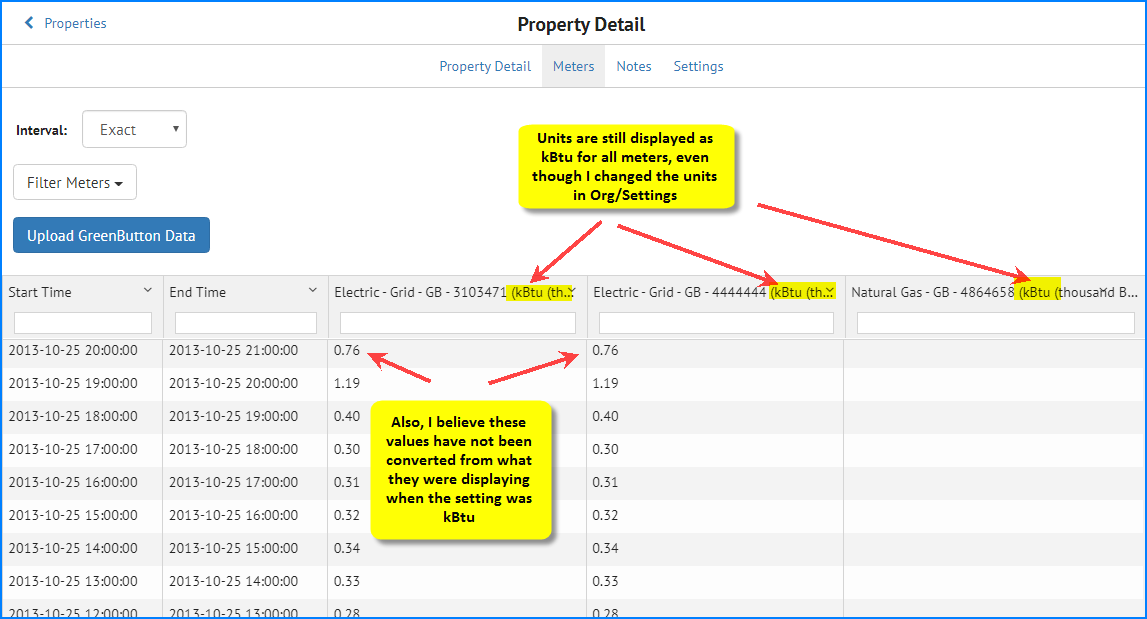This screenshot has height=619, width=1147.
Task: Expand the Filter Meters caret
Action: point(120,182)
